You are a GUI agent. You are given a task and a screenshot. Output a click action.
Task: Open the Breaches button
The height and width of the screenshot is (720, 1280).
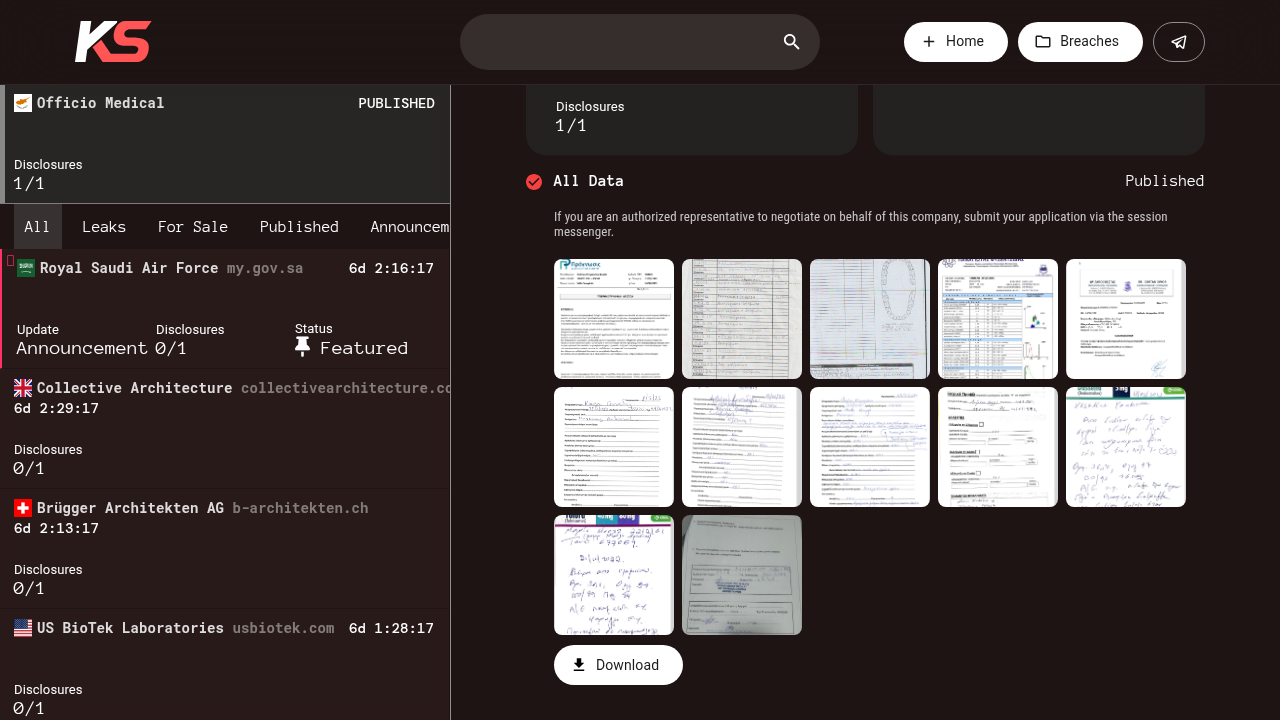pos(1080,42)
